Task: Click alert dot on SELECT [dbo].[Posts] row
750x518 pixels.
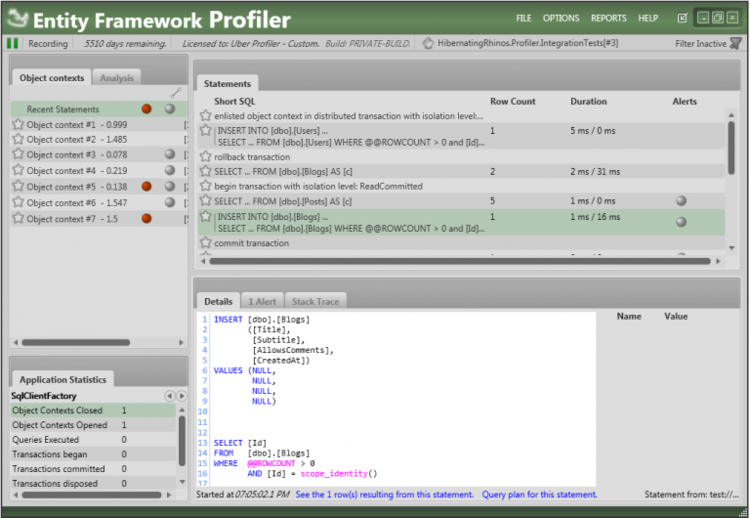Action: click(681, 201)
